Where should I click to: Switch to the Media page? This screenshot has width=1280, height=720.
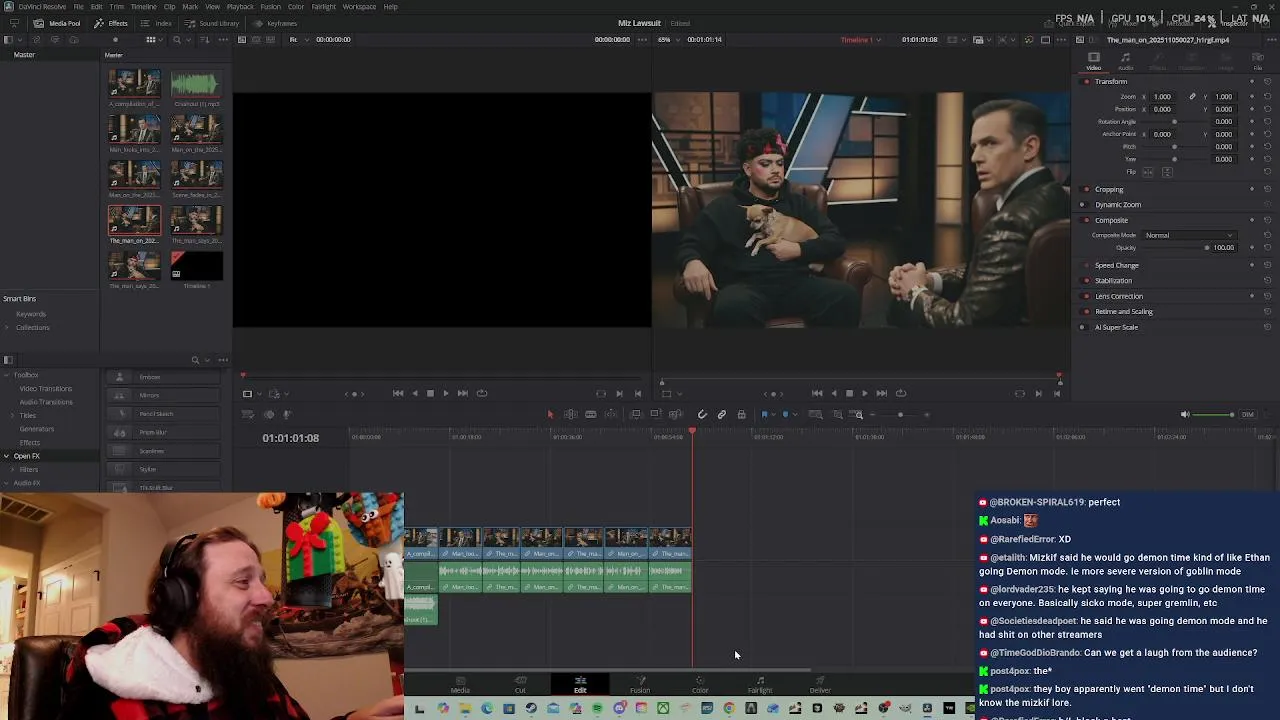tap(460, 684)
